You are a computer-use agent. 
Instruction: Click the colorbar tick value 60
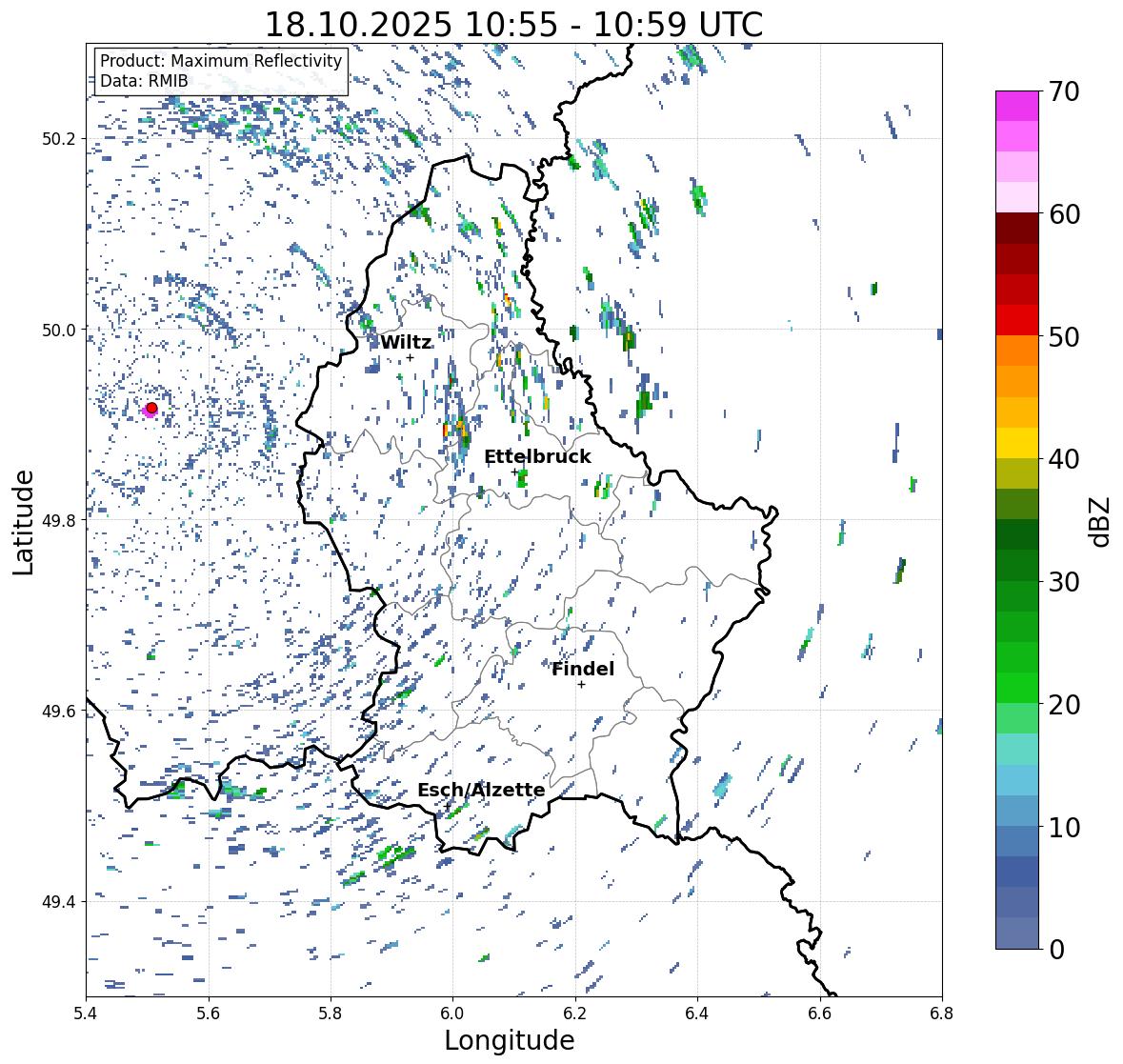click(1064, 214)
